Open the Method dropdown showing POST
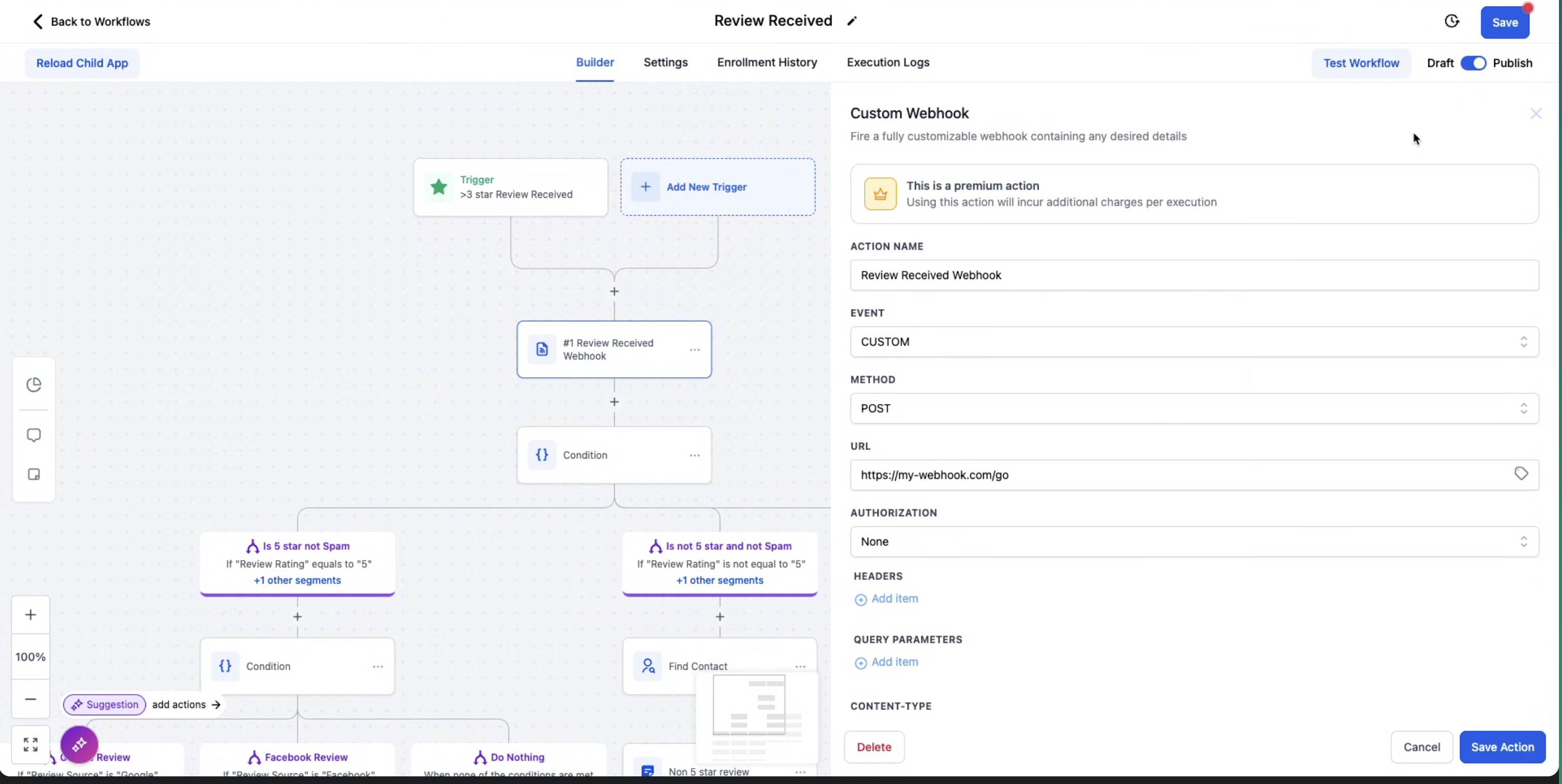Screen dimensions: 1562x784 click(1194, 409)
